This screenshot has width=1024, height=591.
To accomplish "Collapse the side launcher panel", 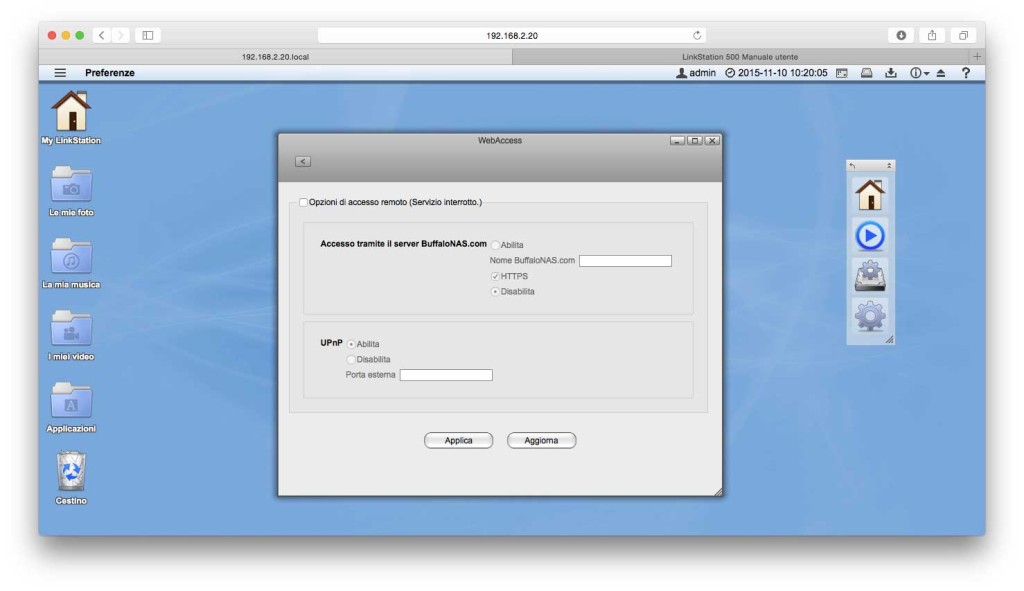I will pyautogui.click(x=889, y=166).
